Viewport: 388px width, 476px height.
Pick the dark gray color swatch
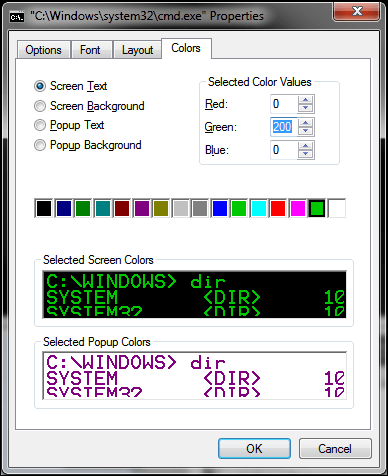point(200,208)
